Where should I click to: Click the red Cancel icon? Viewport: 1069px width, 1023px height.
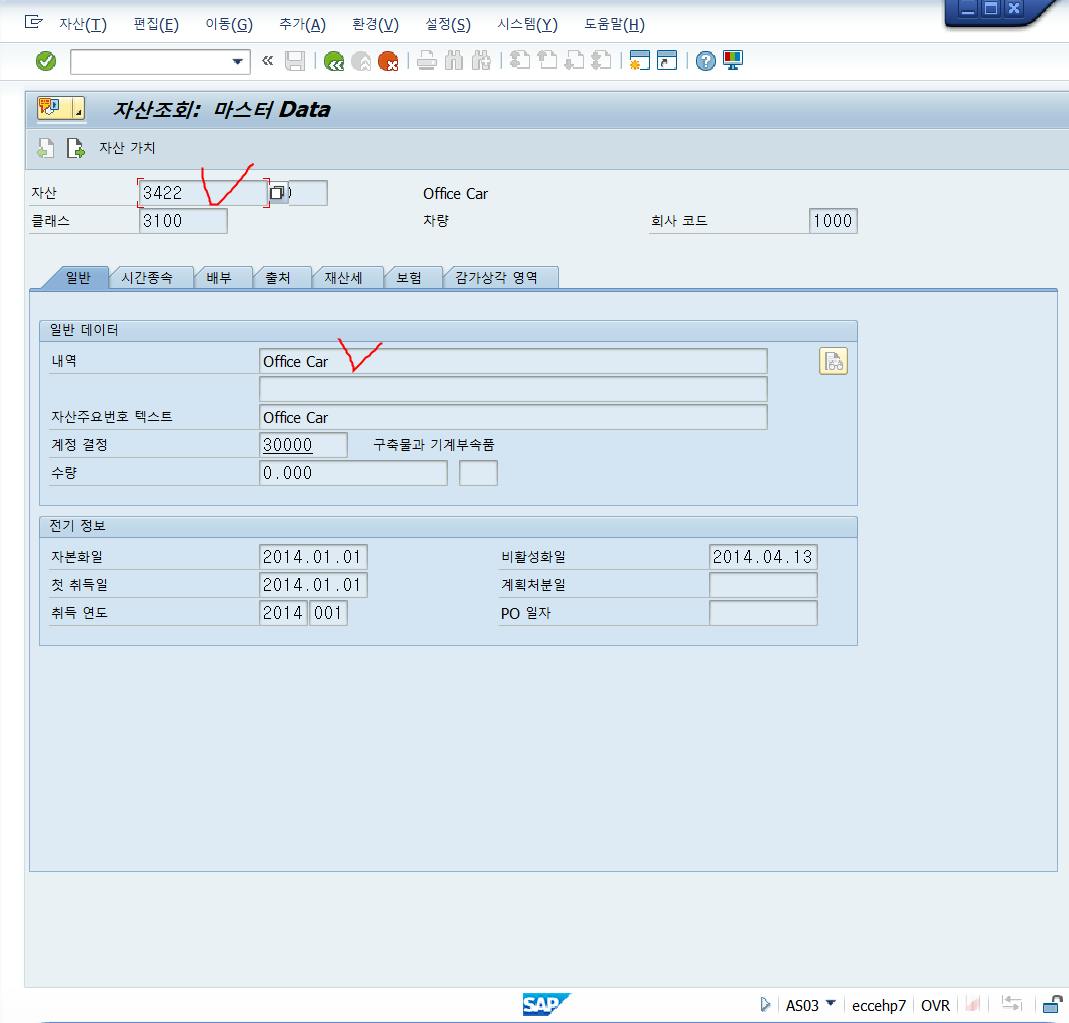388,61
